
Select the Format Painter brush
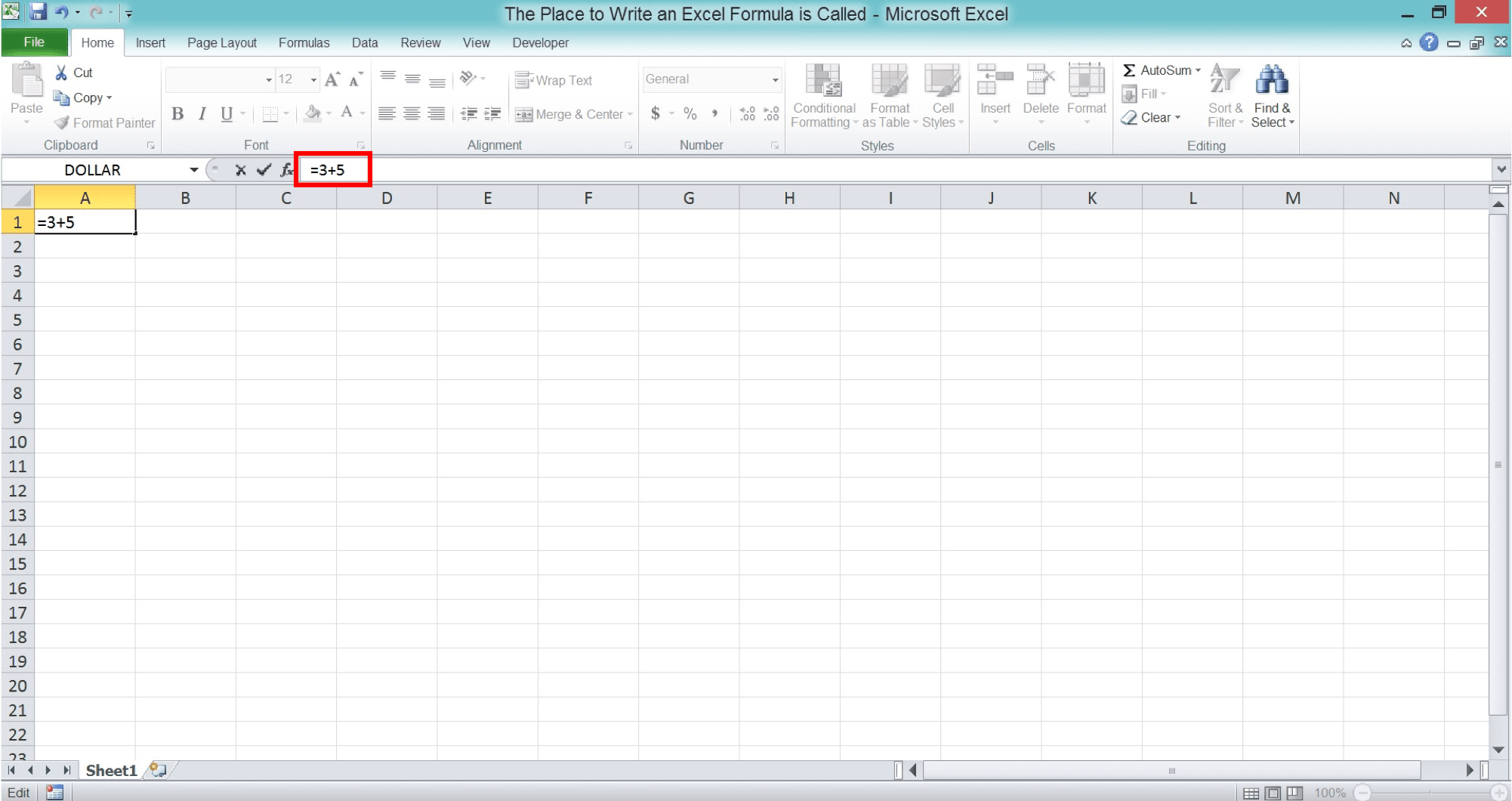coord(62,122)
